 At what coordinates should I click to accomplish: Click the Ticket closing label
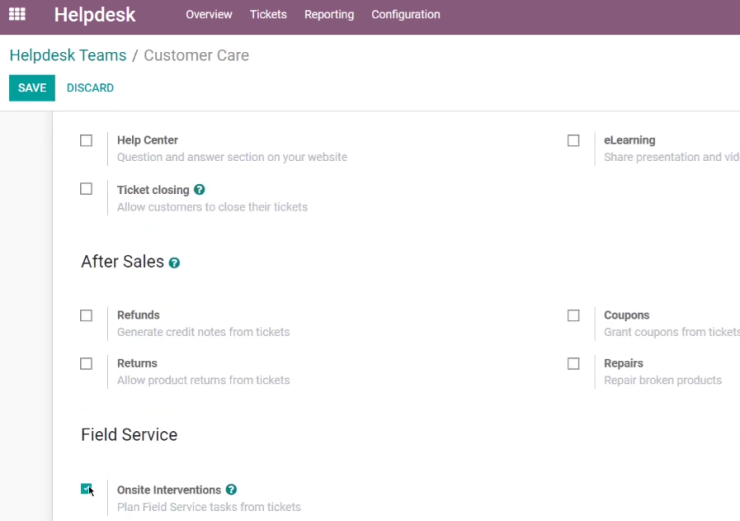tap(153, 190)
